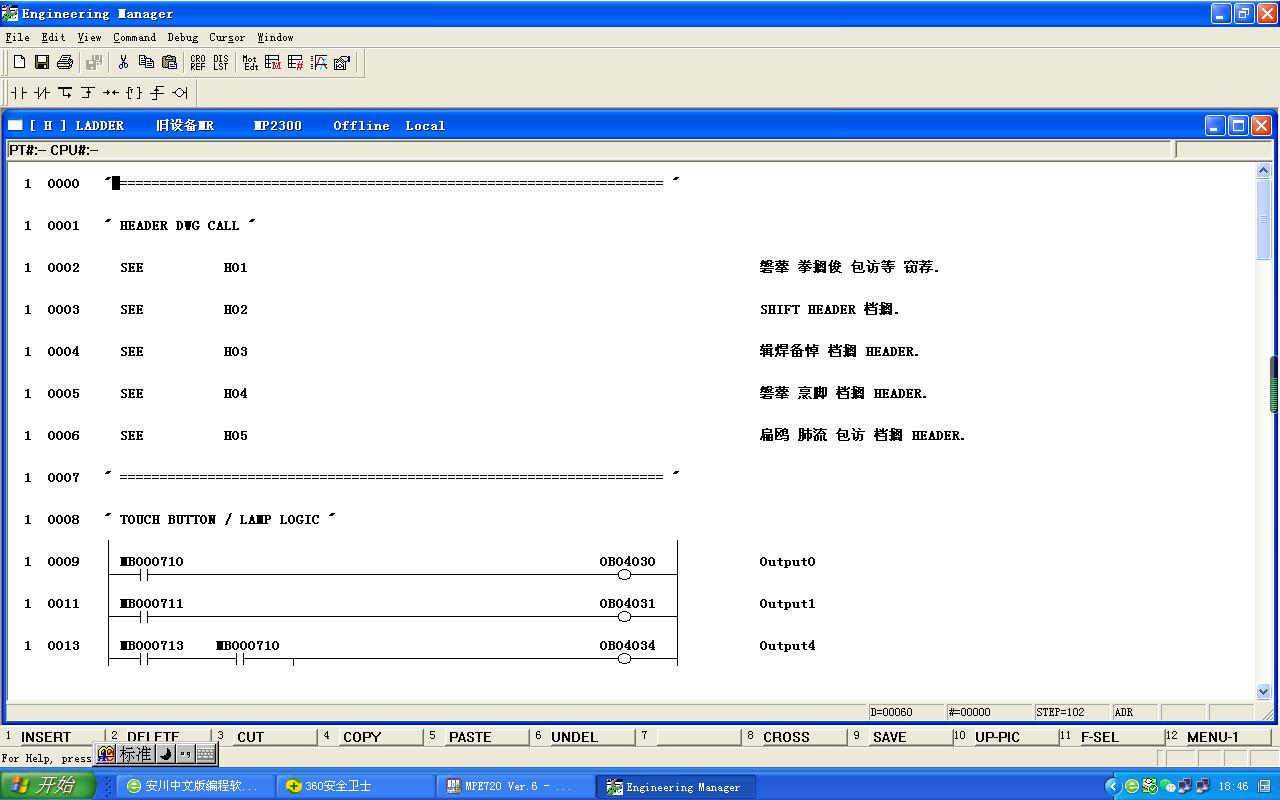This screenshot has height=800, width=1280.
Task: Insert the coil output symbol
Action: tap(180, 93)
